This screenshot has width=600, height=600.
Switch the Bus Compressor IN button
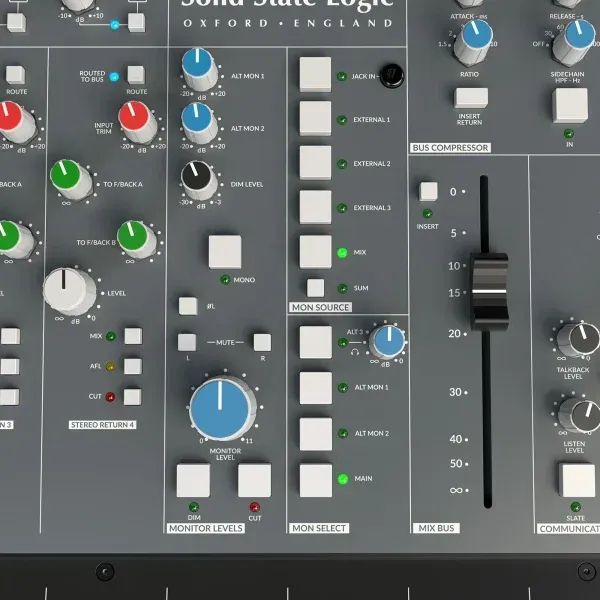(570, 105)
